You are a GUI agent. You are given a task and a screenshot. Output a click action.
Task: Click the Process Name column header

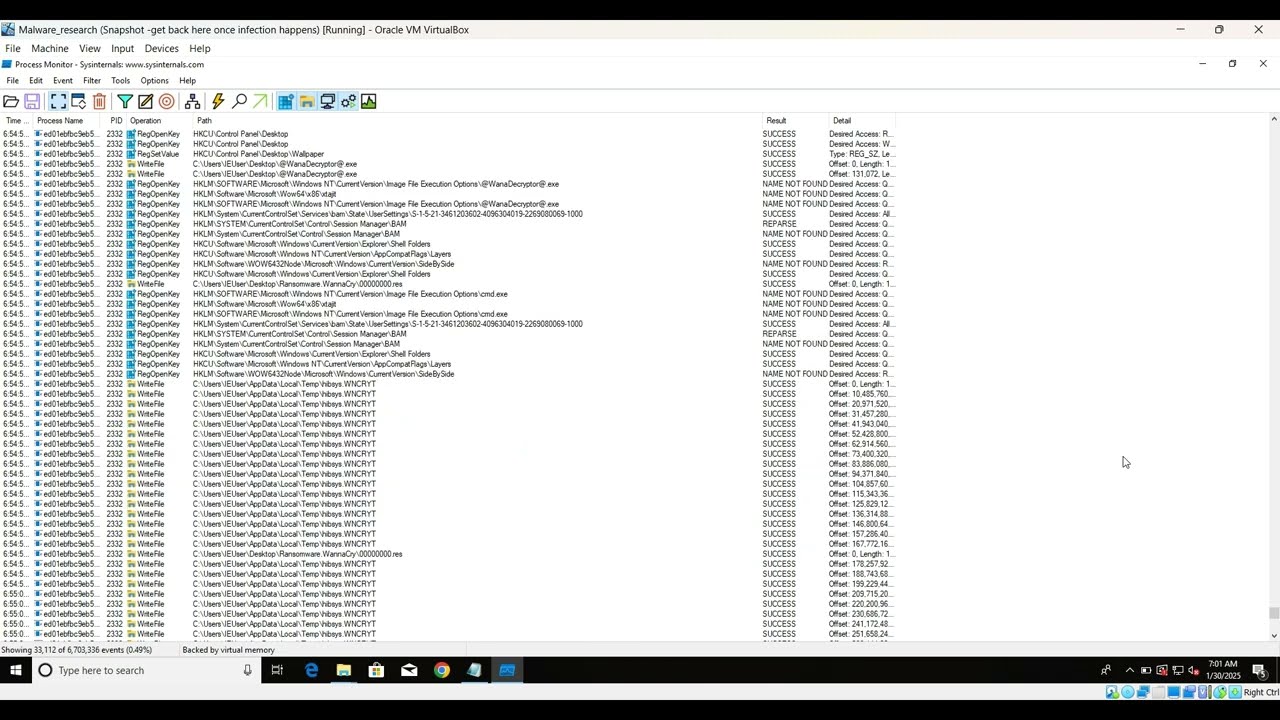[66, 121]
